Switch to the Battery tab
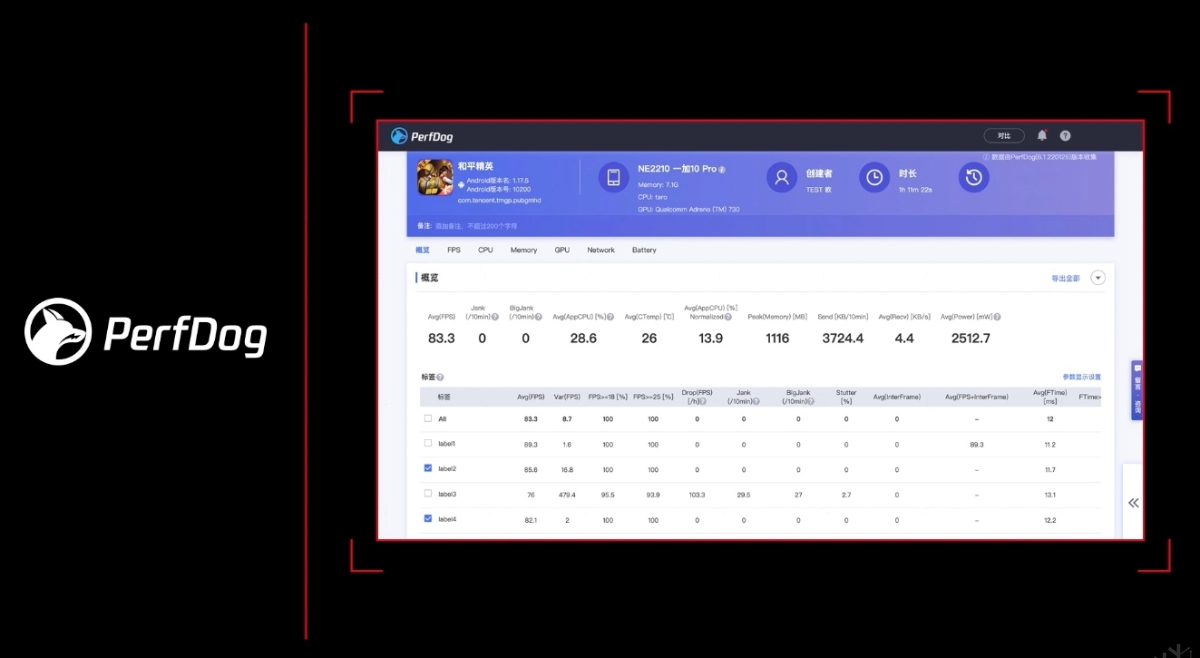The height and width of the screenshot is (658, 1200). (x=644, y=250)
